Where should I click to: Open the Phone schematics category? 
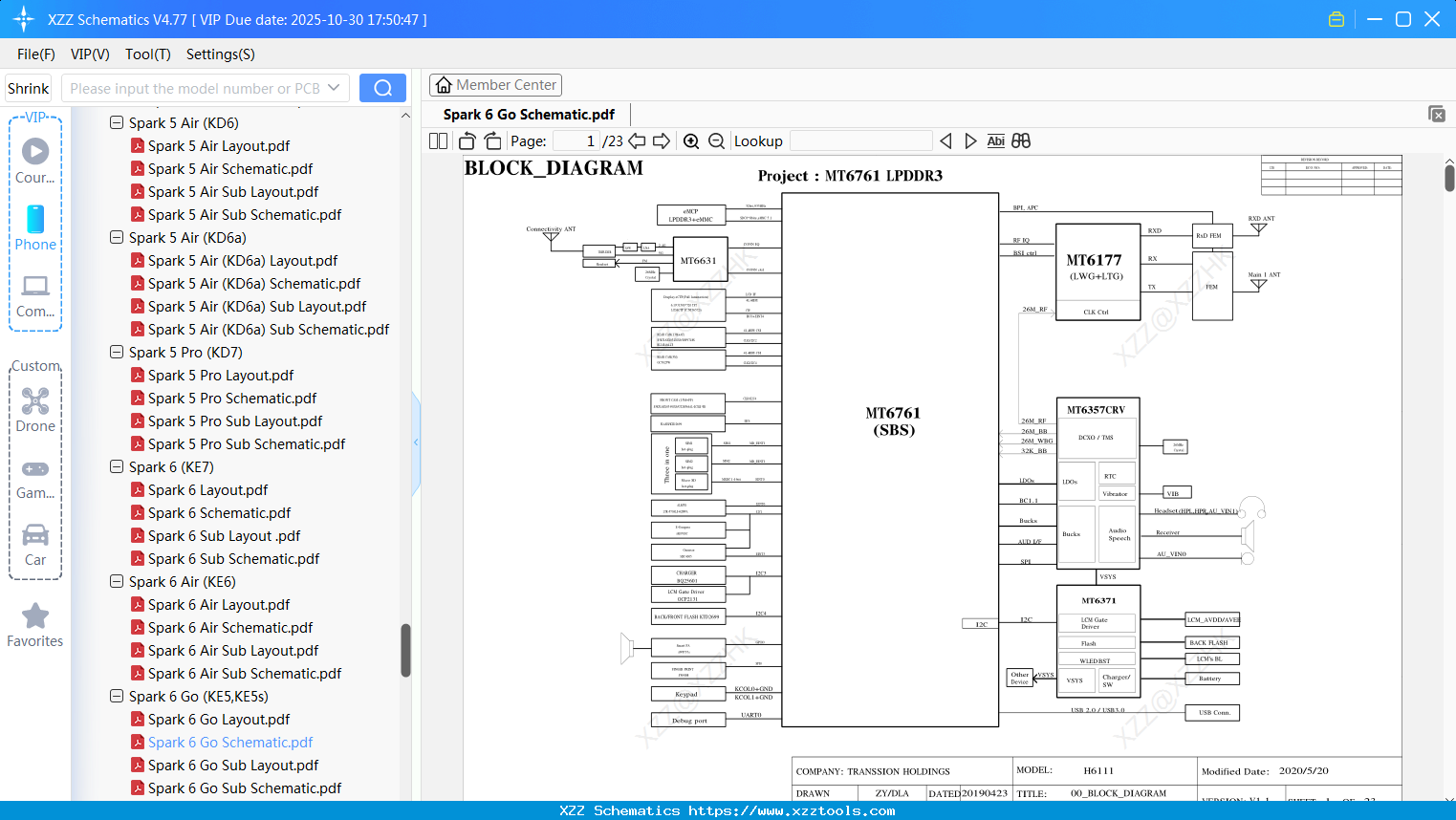(34, 229)
